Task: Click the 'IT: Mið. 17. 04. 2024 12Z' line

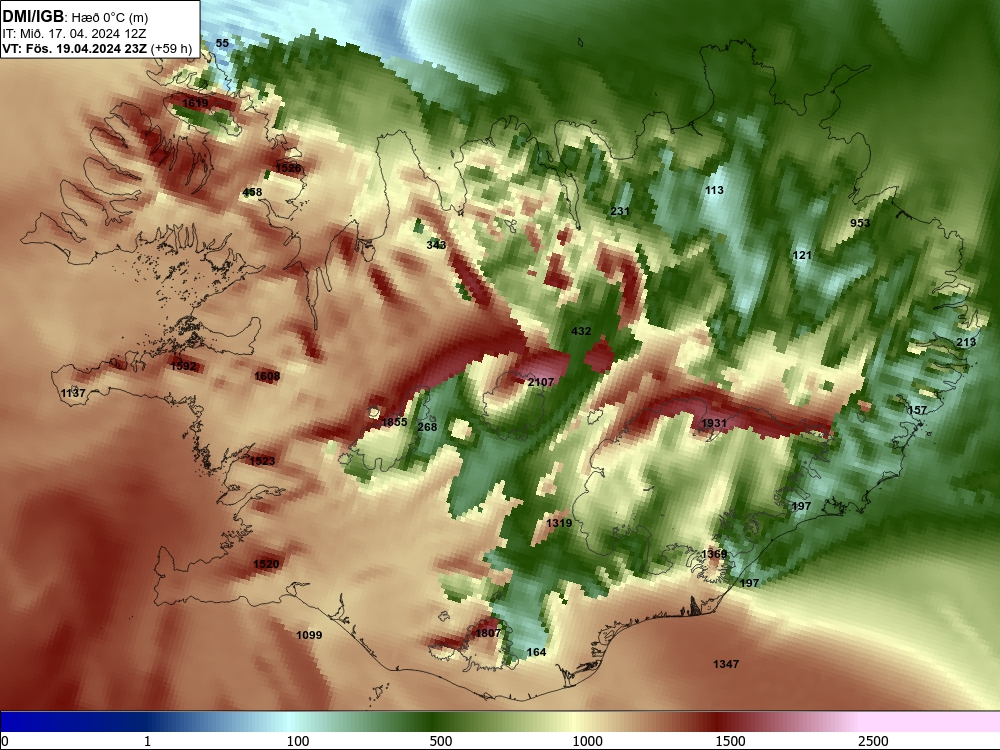Action: tap(74, 34)
